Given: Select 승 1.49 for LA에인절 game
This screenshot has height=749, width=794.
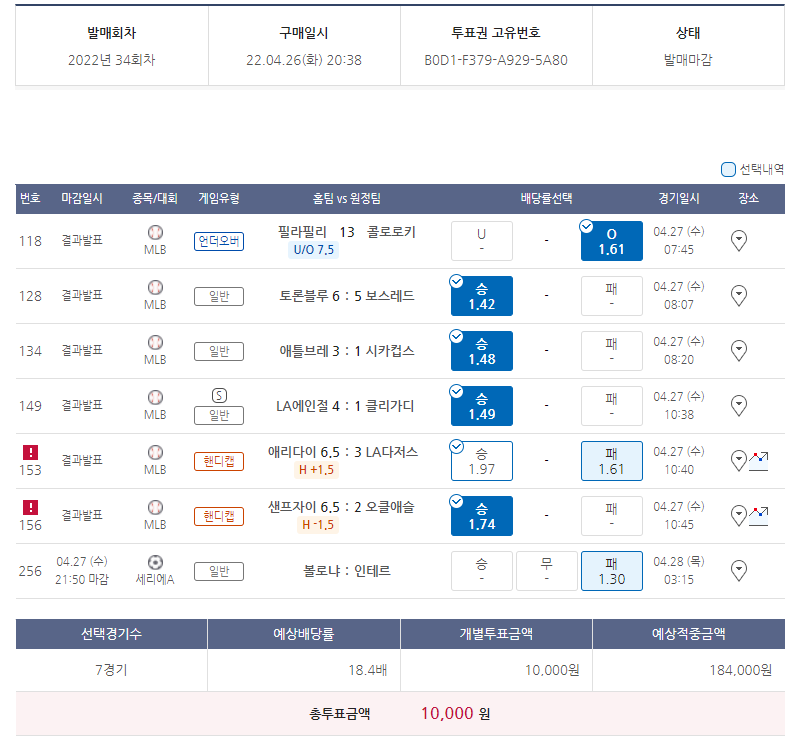Looking at the screenshot, I should 482,406.
